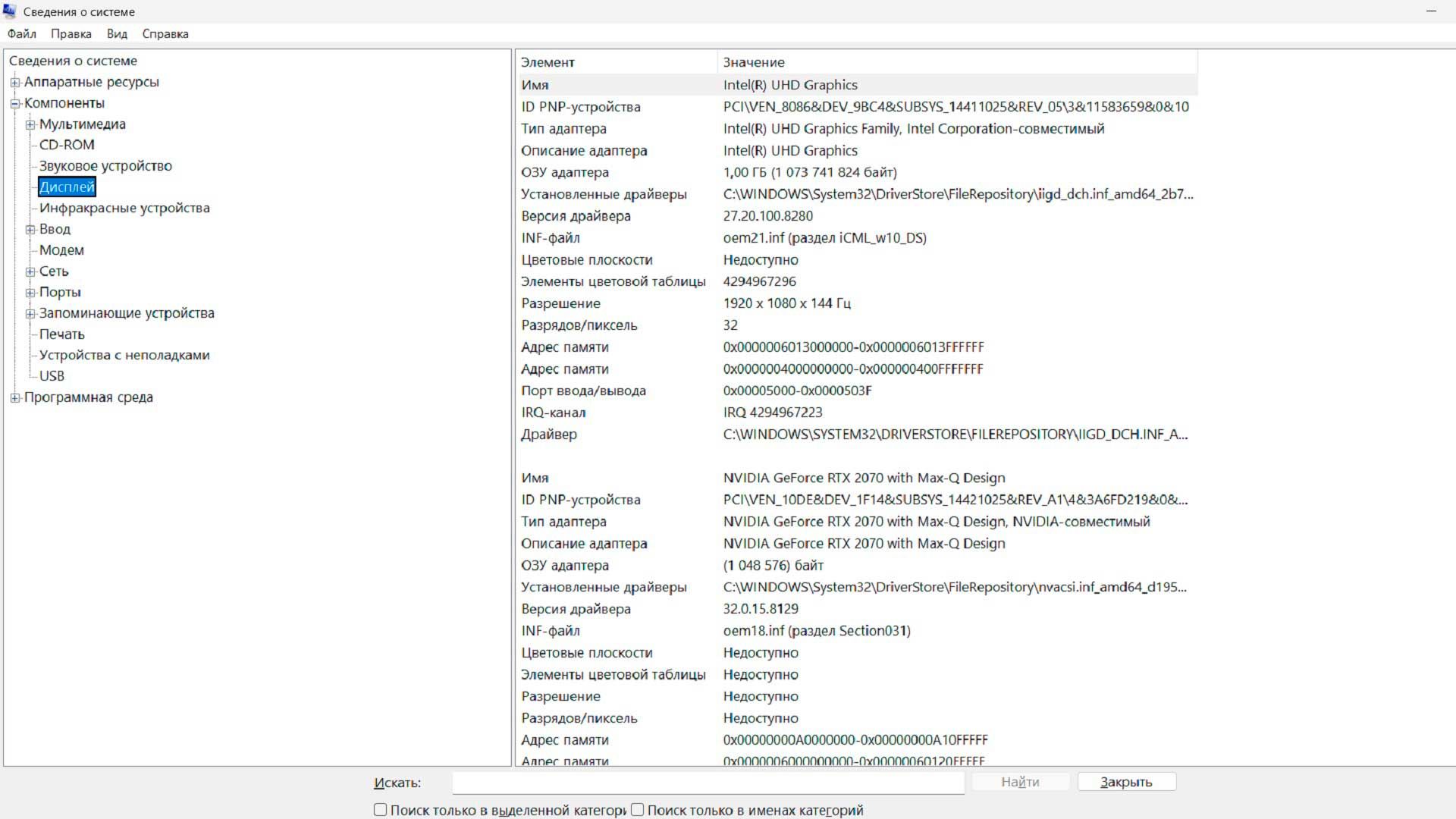Screen dimensions: 1456x819
Task: Expand the Мультимедиа node
Action: click(30, 124)
